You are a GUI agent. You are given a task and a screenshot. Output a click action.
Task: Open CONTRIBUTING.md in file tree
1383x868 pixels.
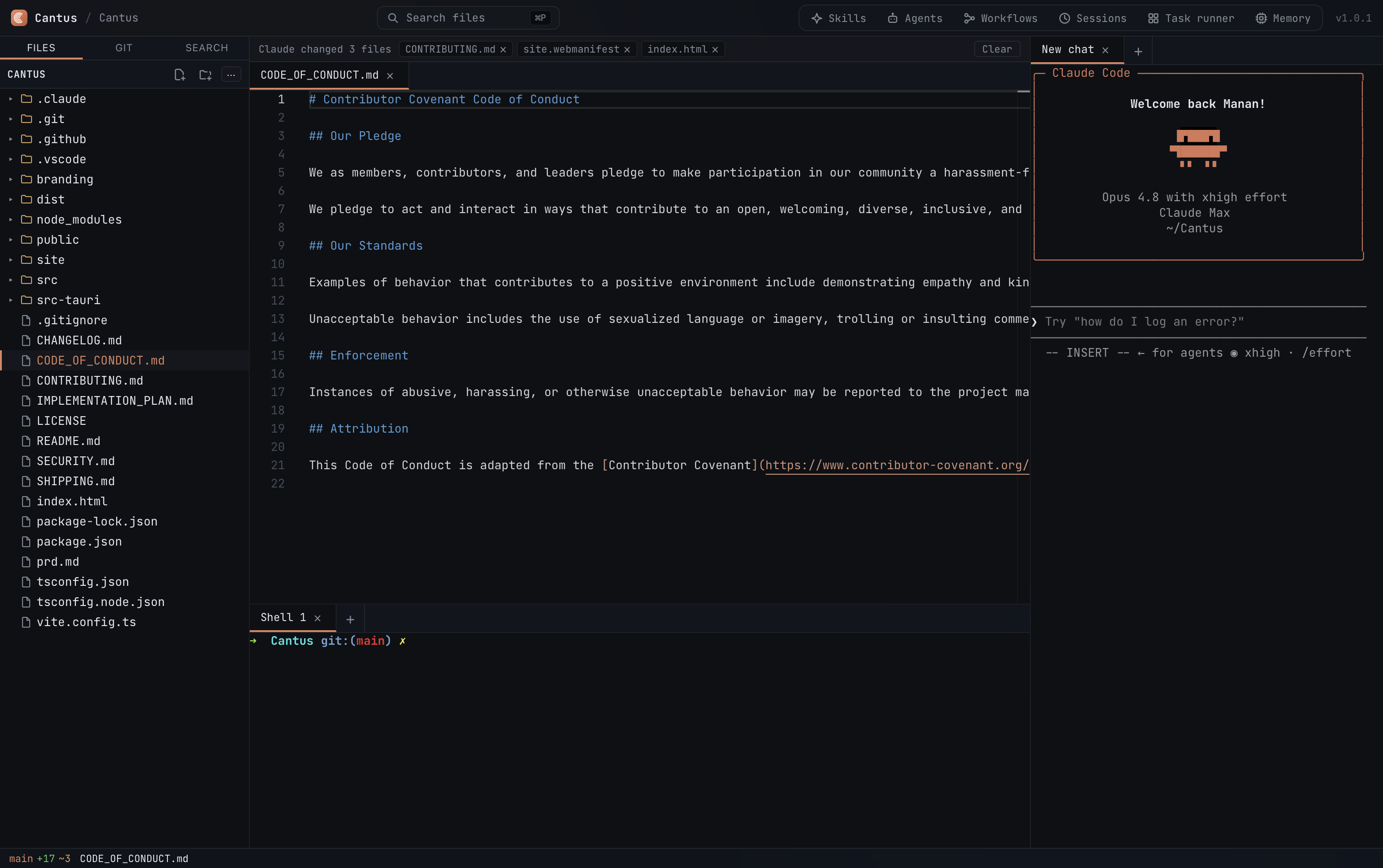coord(124,380)
